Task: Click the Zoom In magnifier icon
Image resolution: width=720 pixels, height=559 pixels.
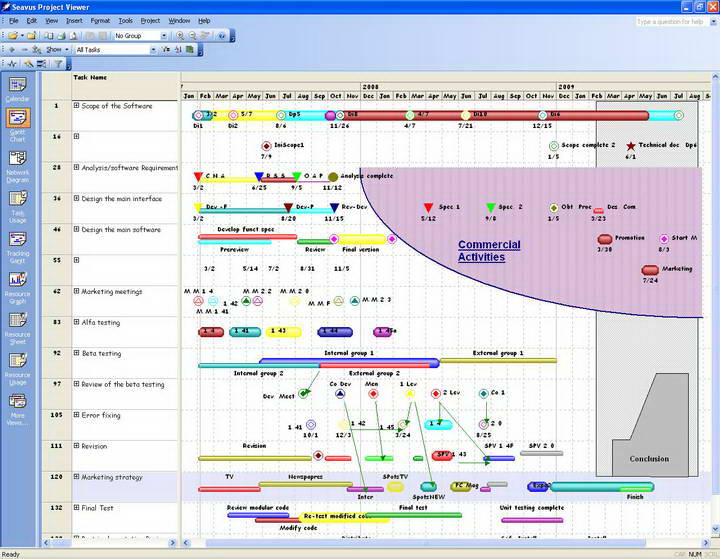Action: point(180,35)
